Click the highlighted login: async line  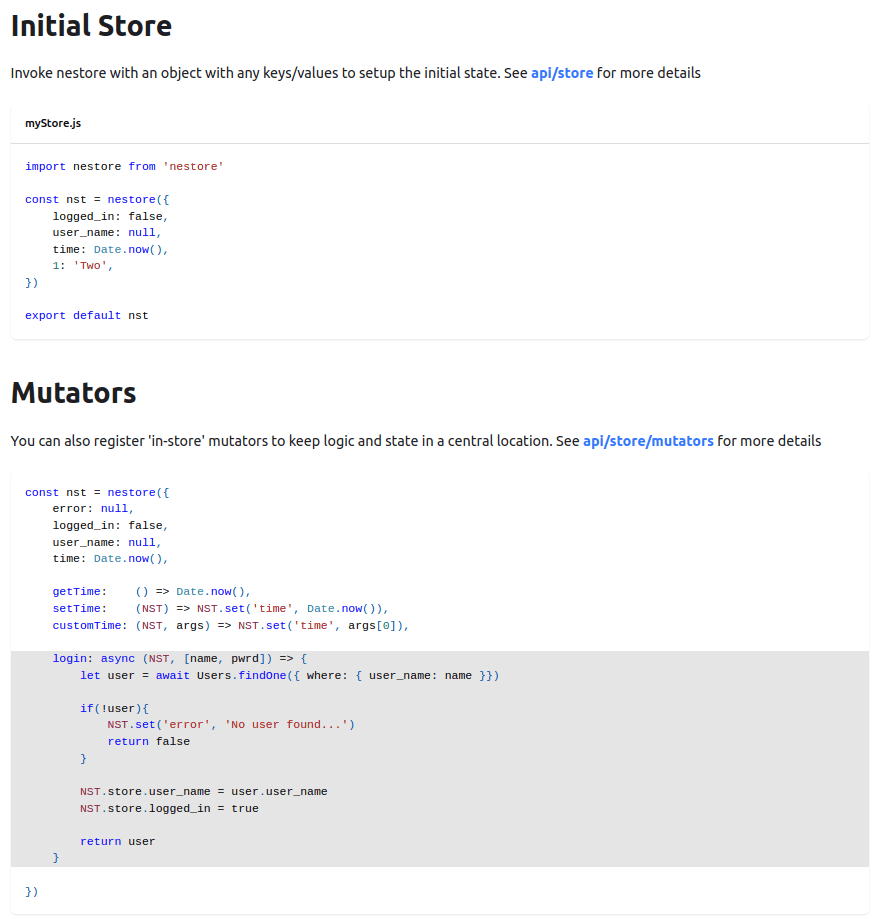point(180,658)
